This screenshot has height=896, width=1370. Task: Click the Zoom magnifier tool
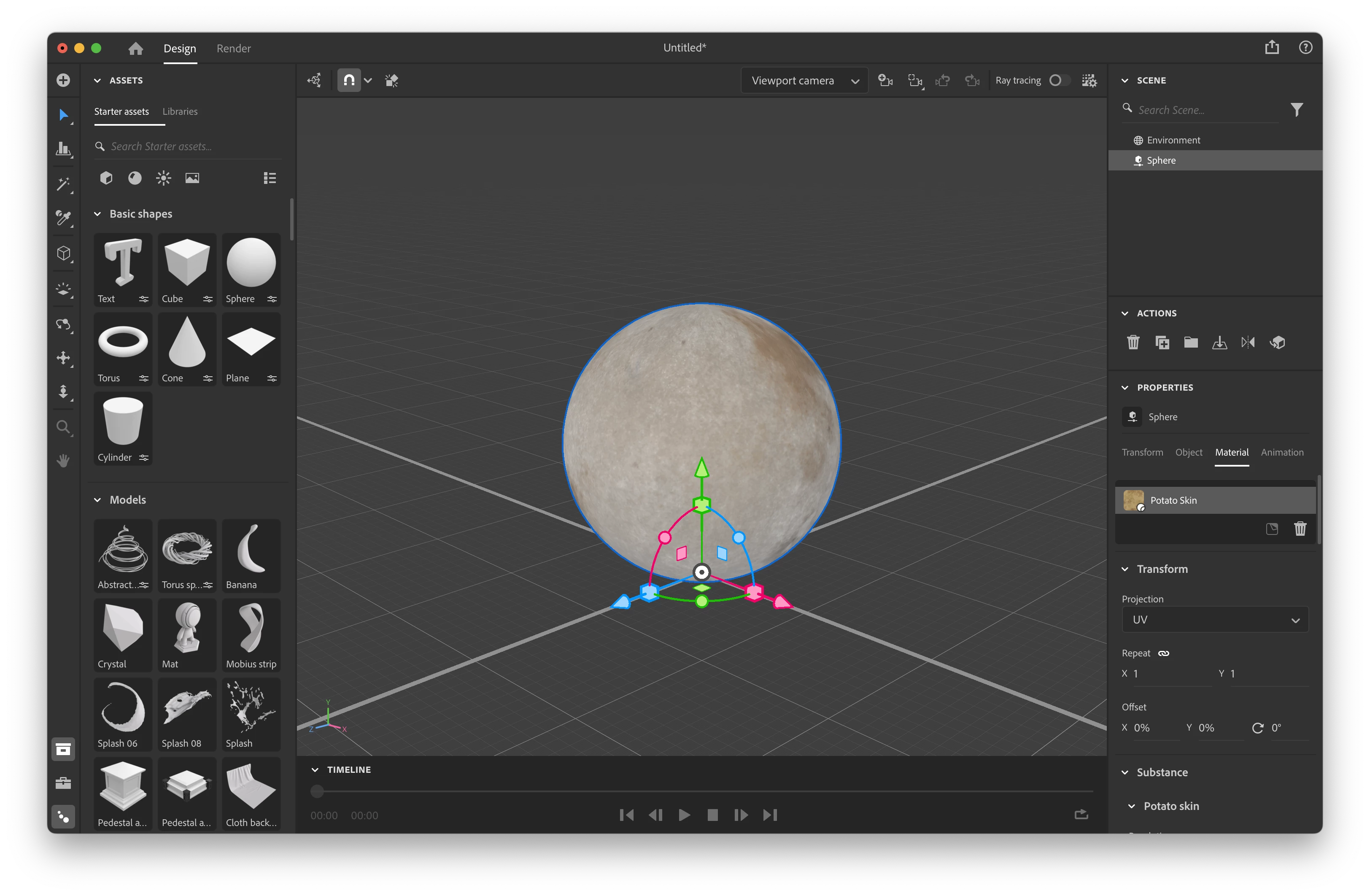pyautogui.click(x=63, y=426)
